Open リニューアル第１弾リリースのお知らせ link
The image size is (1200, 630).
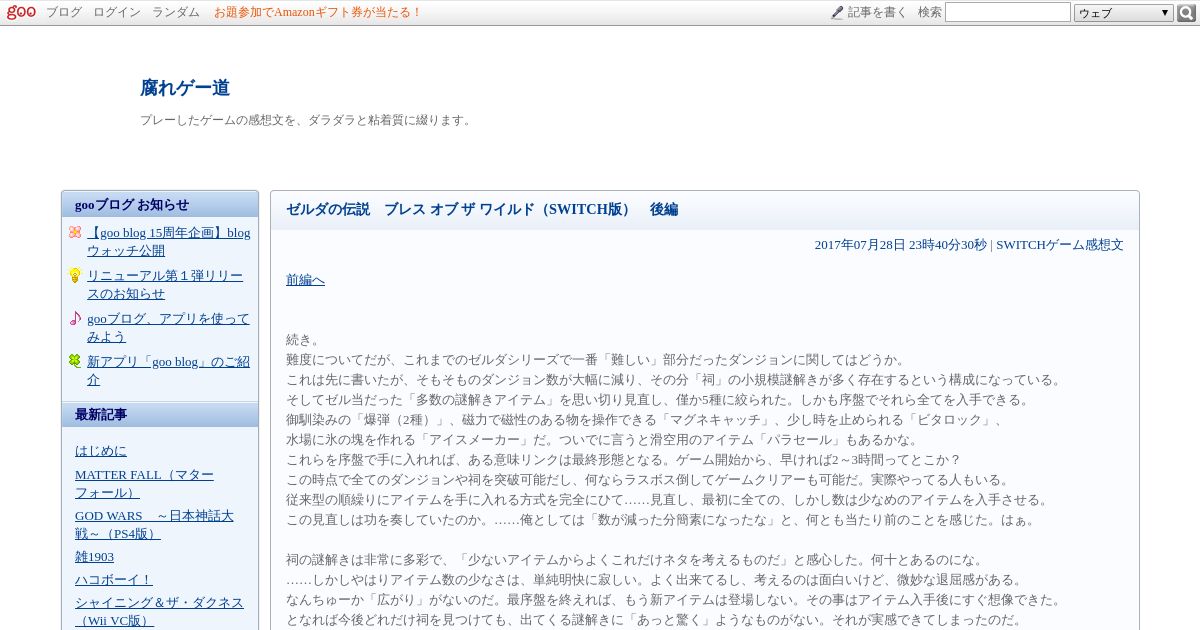165,284
